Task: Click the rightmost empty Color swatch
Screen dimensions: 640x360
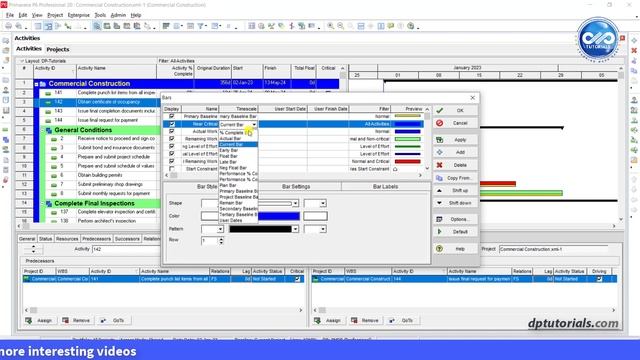Action: point(315,216)
